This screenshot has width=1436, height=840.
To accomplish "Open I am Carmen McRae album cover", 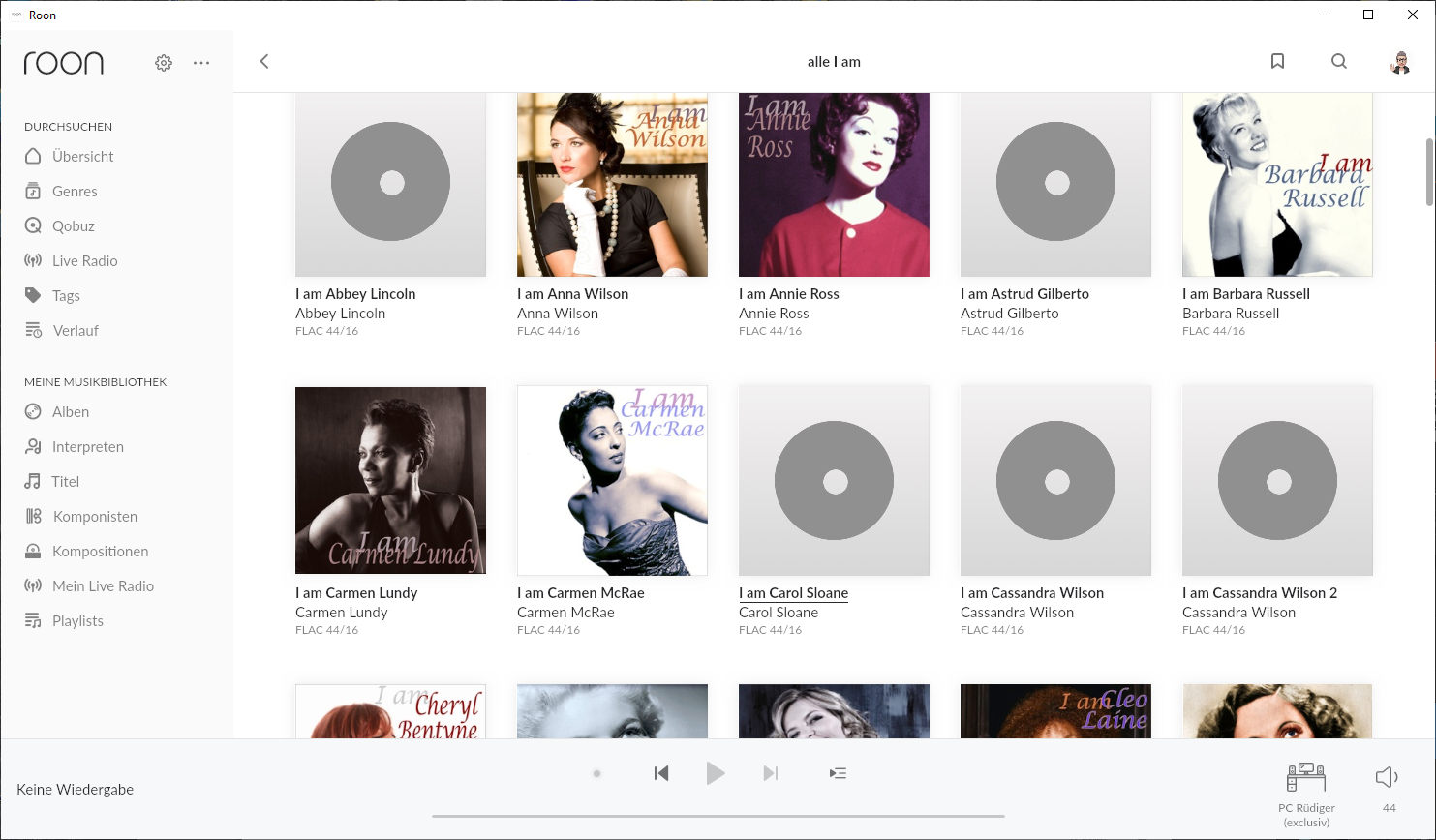I will click(612, 480).
